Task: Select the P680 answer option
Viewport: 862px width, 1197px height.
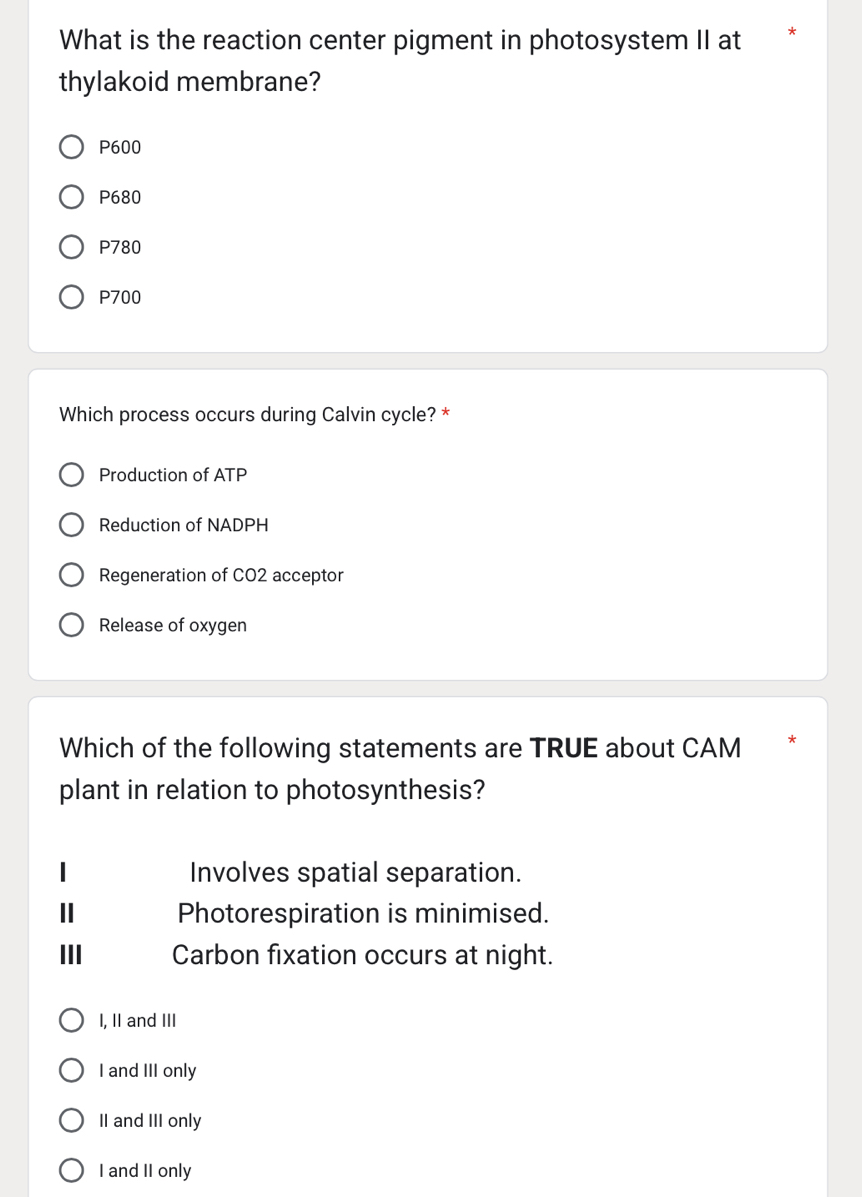Action: (x=71, y=197)
